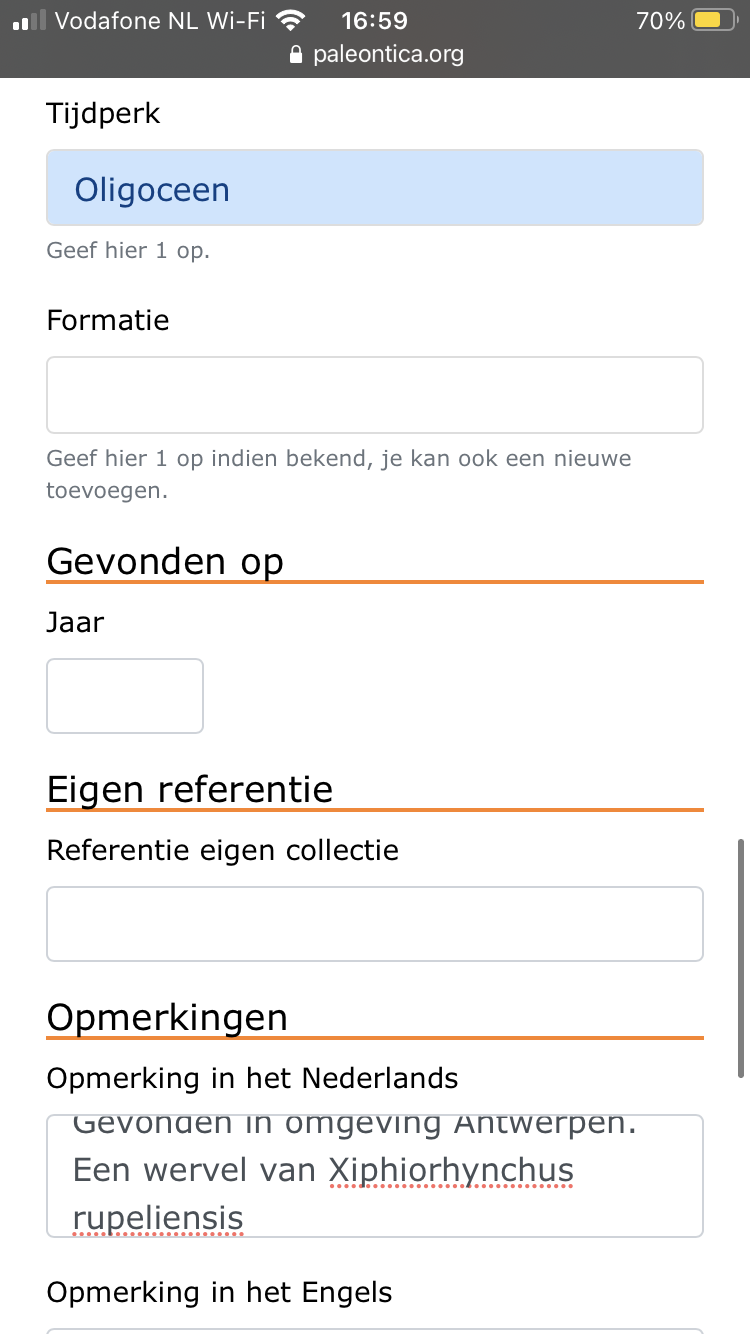Click the Tijdperk label
Viewport: 750px width, 1334px height.
pyautogui.click(x=103, y=113)
